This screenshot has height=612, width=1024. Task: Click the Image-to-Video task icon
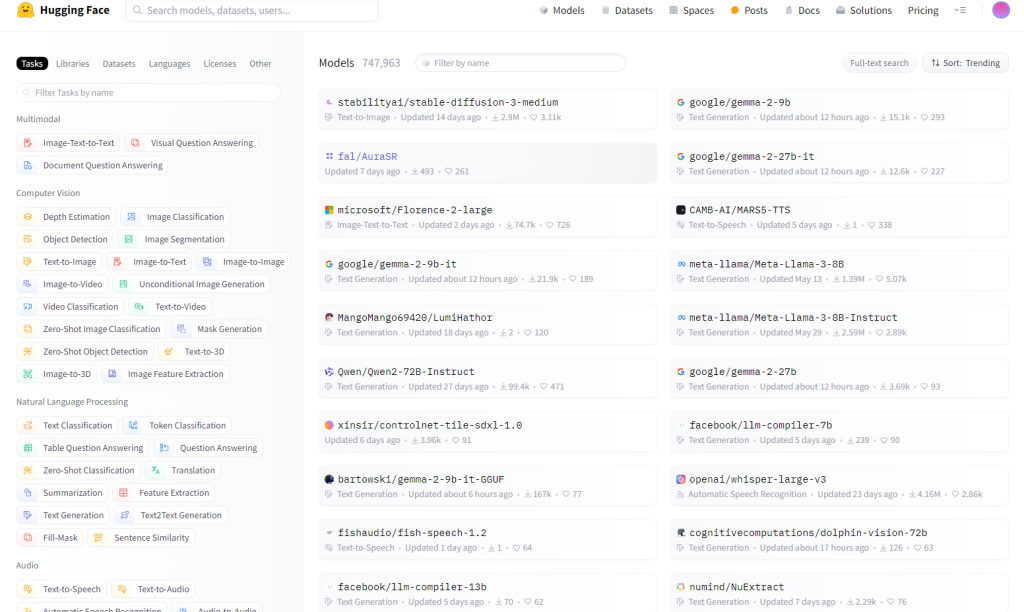[28, 284]
